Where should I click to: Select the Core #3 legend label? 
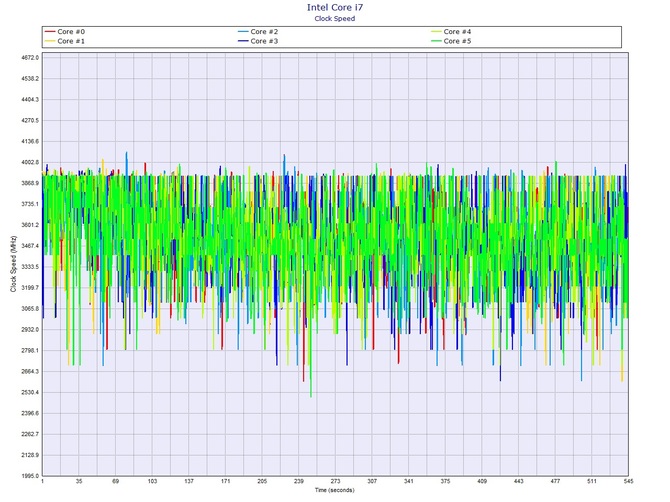pyautogui.click(x=263, y=41)
